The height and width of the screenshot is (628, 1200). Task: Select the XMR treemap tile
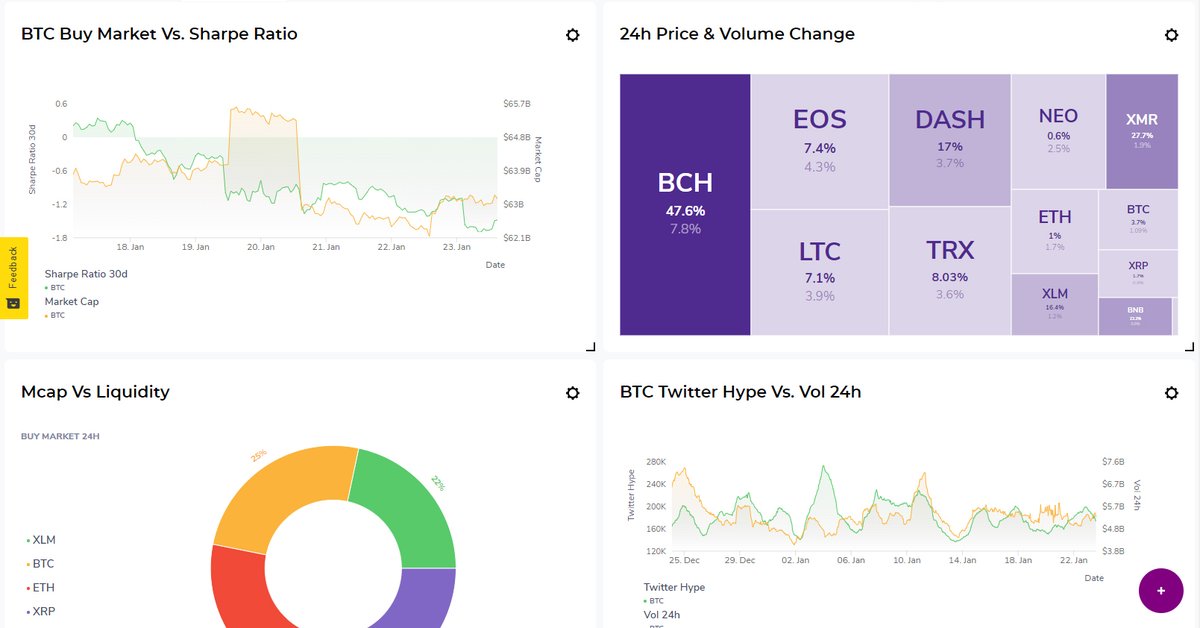coord(1141,131)
